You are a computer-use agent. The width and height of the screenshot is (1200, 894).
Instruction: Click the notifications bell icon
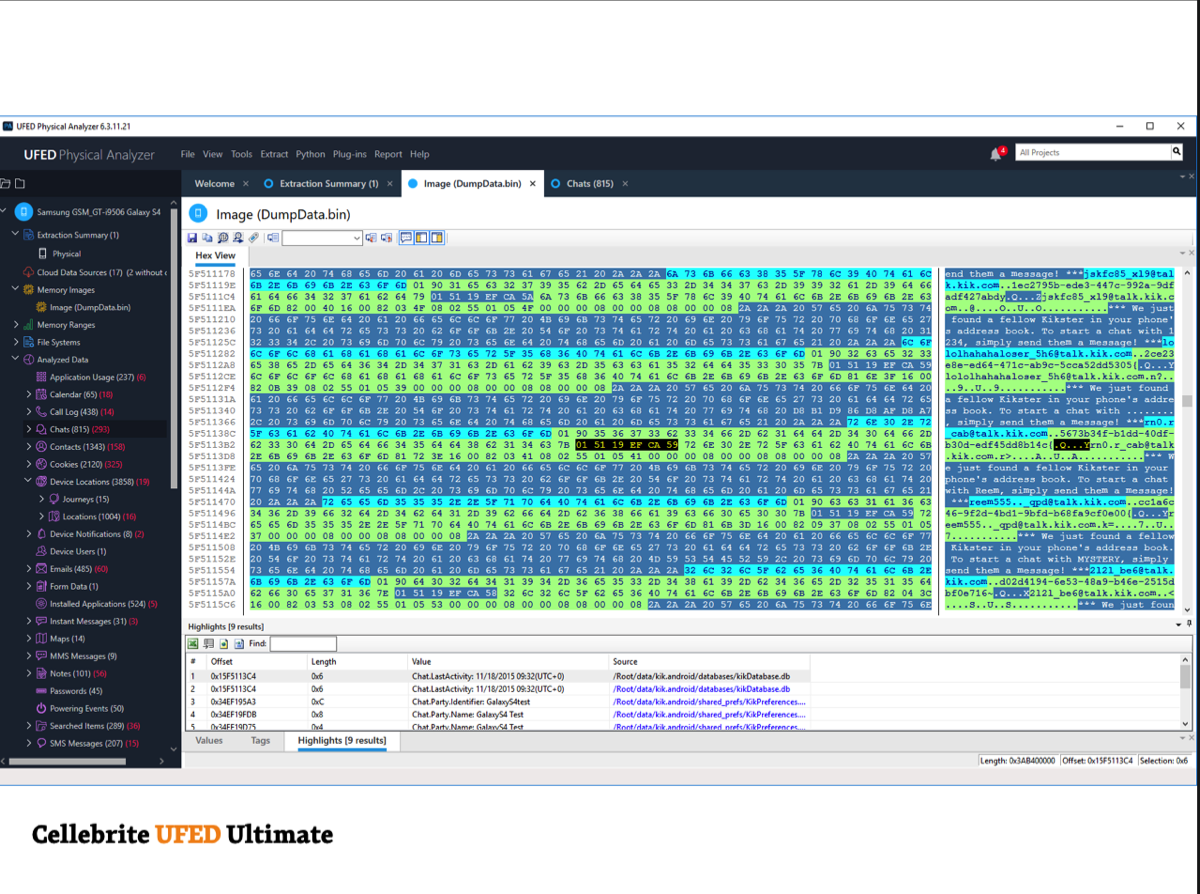tap(995, 153)
